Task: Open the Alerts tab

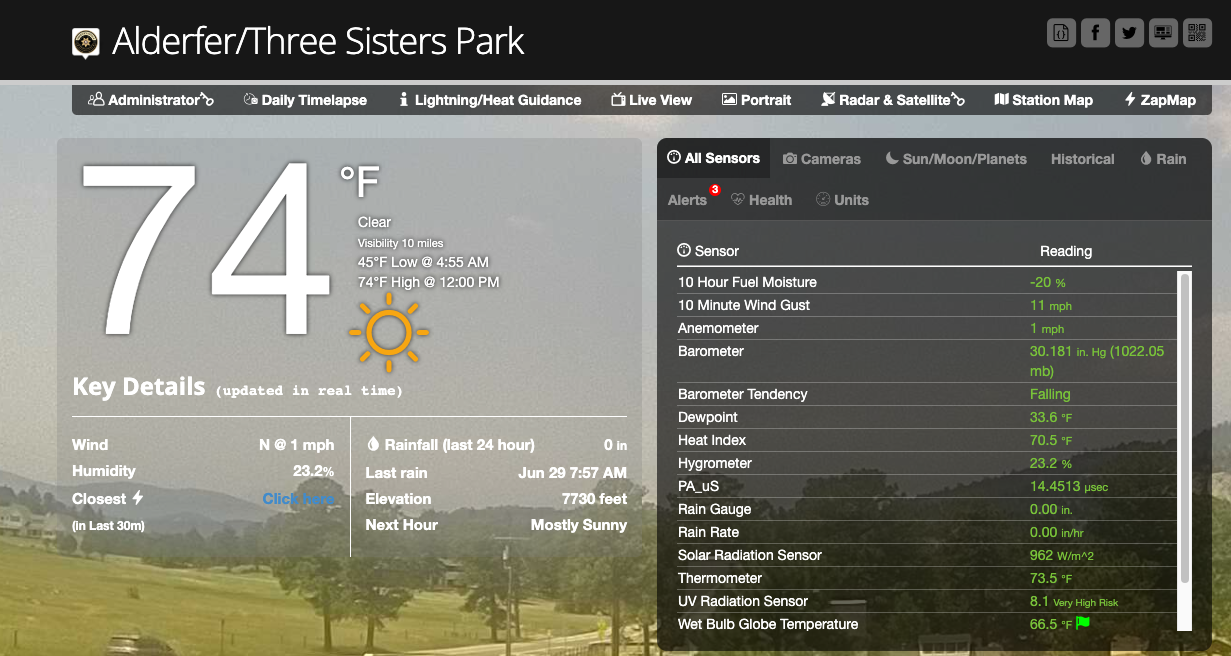Action: [x=687, y=200]
